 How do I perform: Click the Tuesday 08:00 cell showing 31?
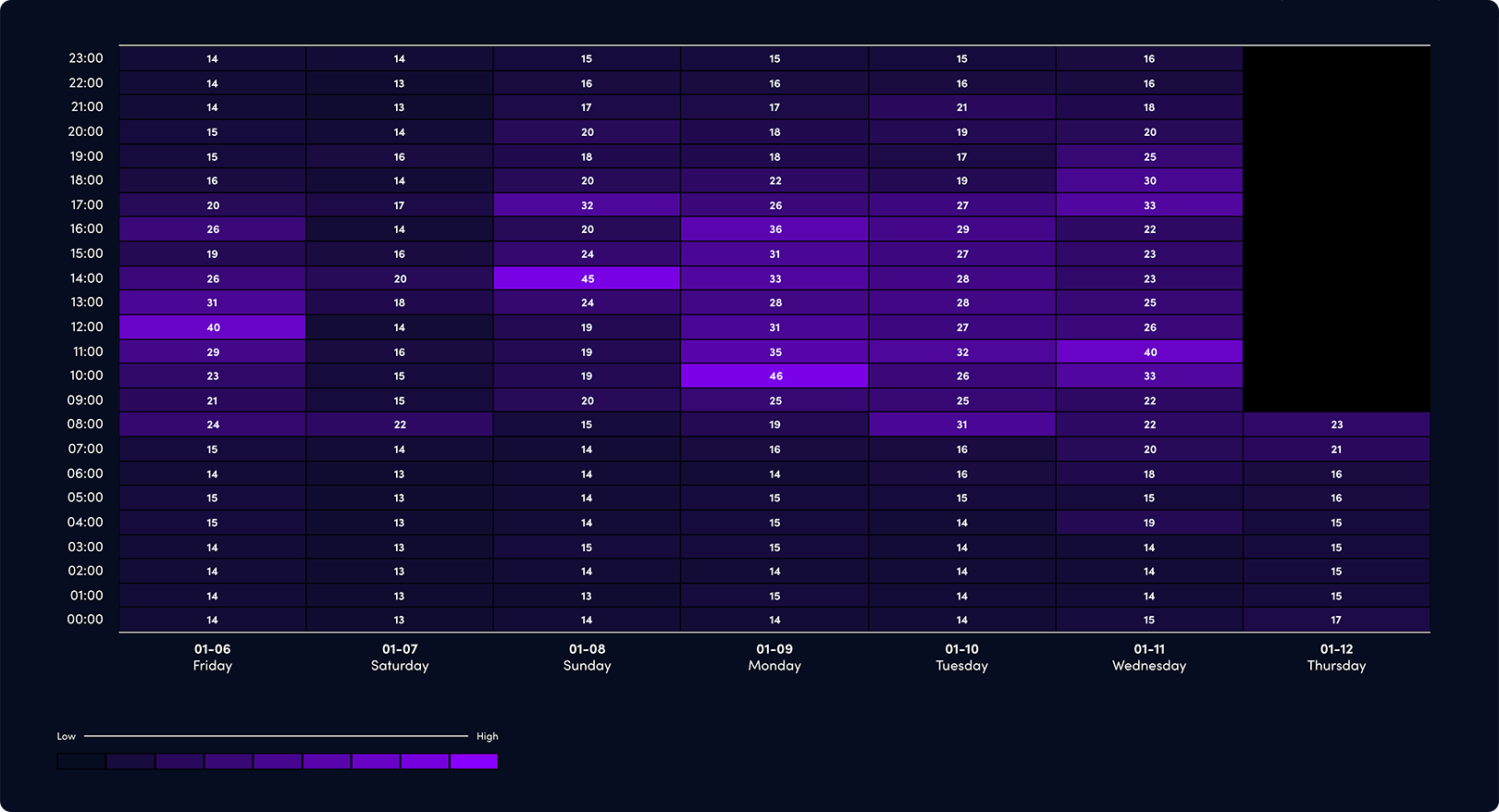961,424
